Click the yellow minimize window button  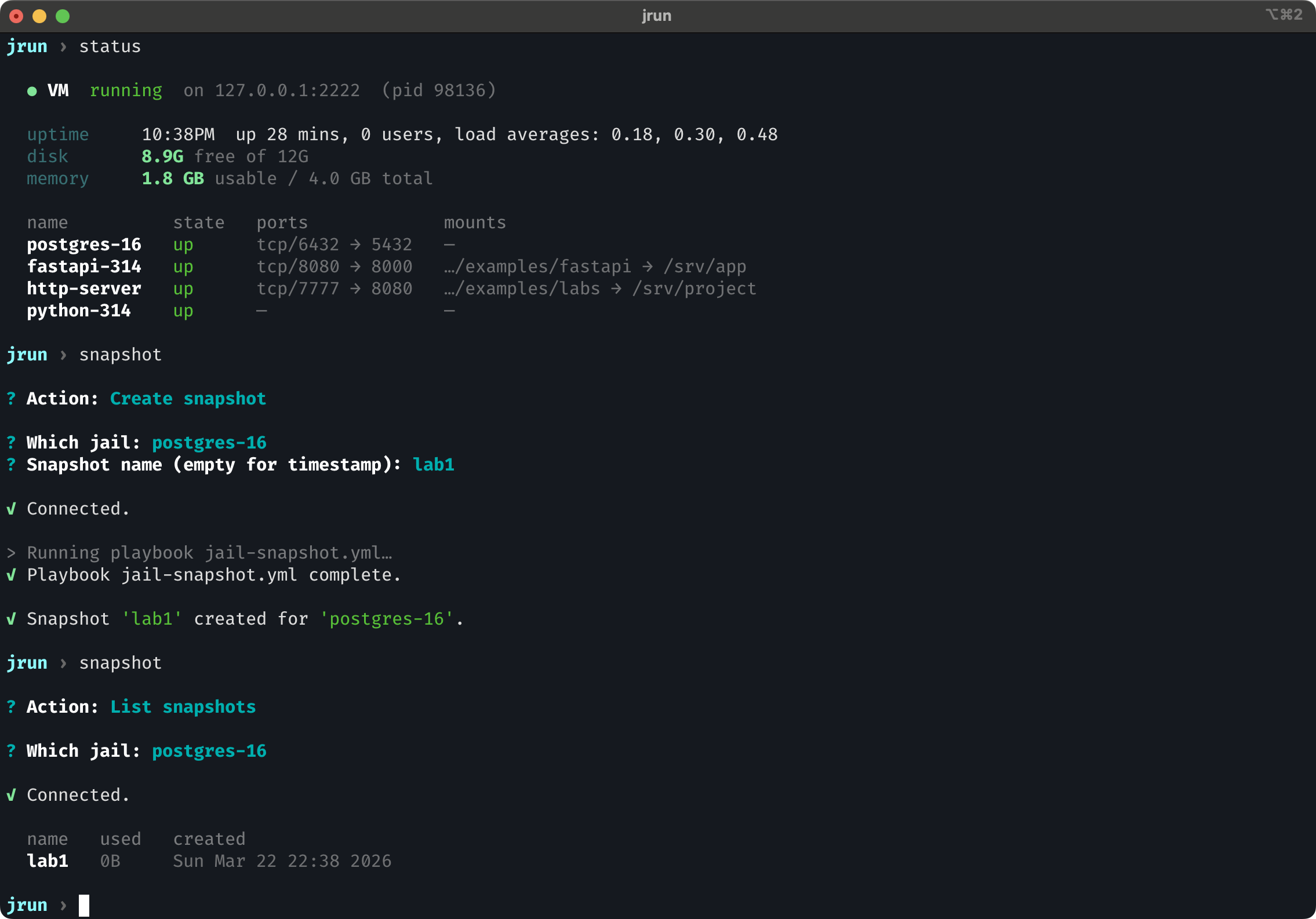[39, 16]
